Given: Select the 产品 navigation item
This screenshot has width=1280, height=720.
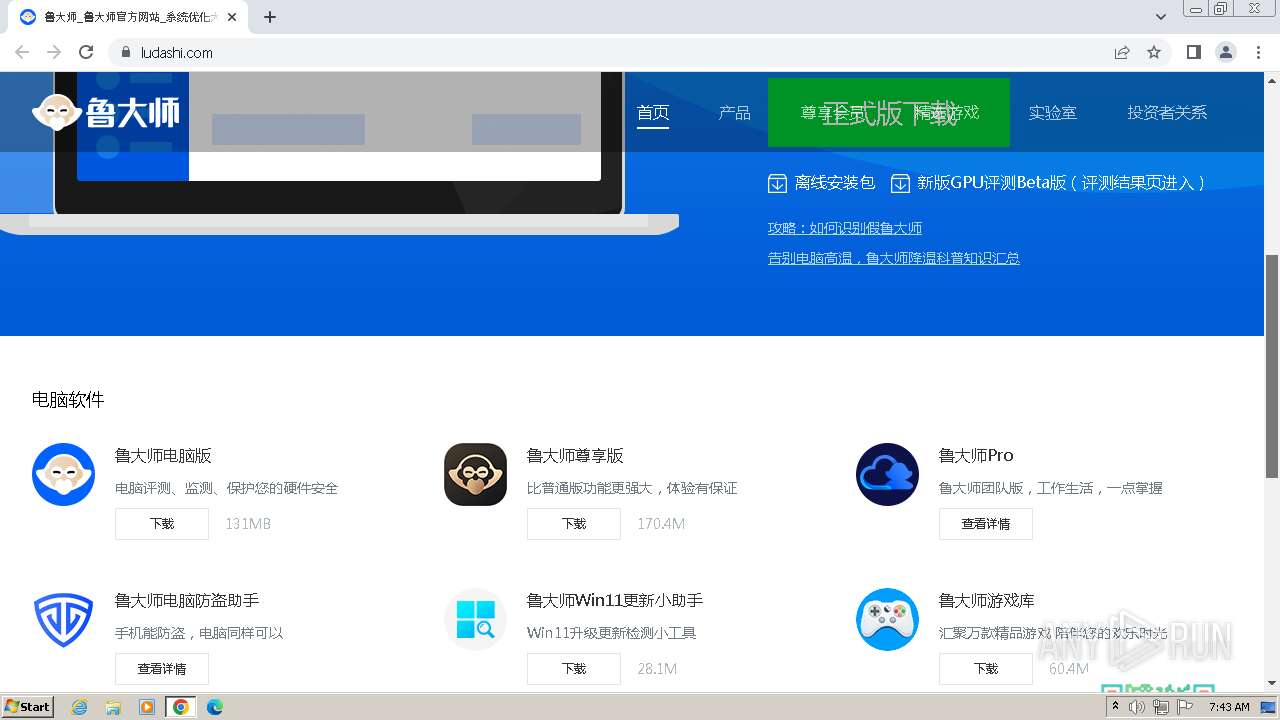Looking at the screenshot, I should coord(734,112).
